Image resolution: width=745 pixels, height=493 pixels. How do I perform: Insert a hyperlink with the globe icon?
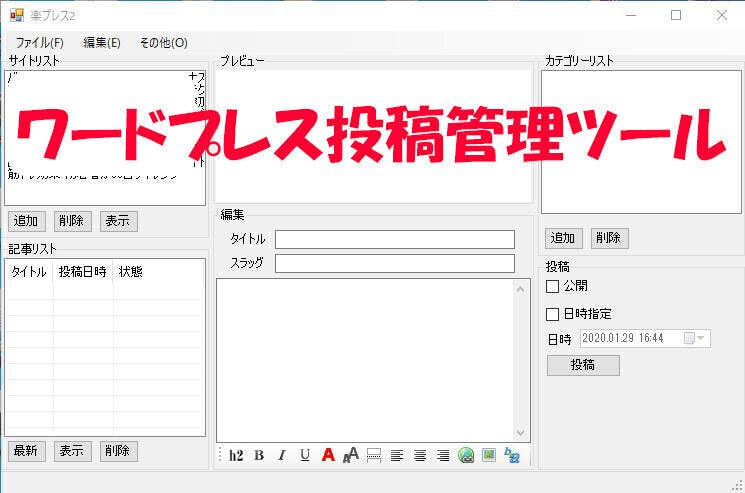[466, 455]
